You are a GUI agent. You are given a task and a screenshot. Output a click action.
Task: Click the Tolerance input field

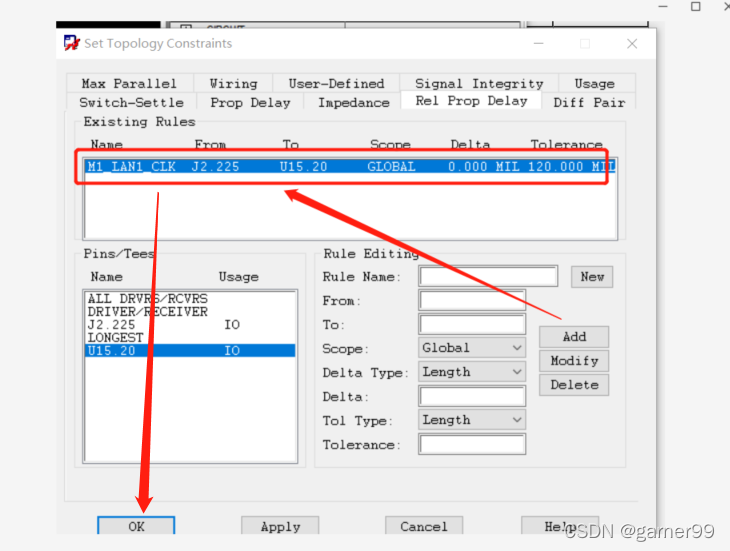click(x=472, y=444)
